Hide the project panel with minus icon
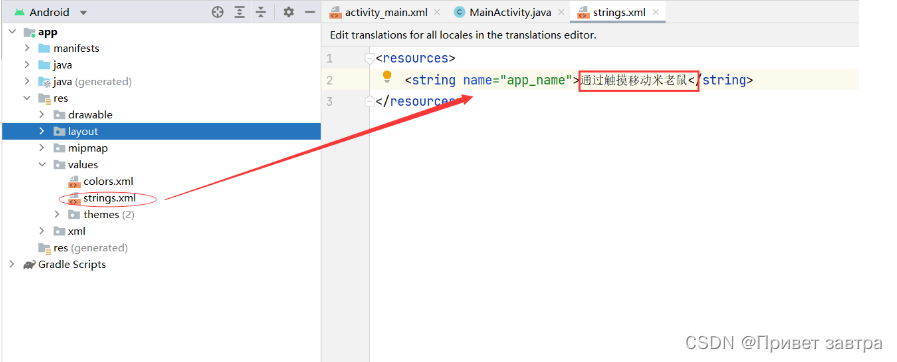Image resolution: width=897 pixels, height=362 pixels. (310, 12)
